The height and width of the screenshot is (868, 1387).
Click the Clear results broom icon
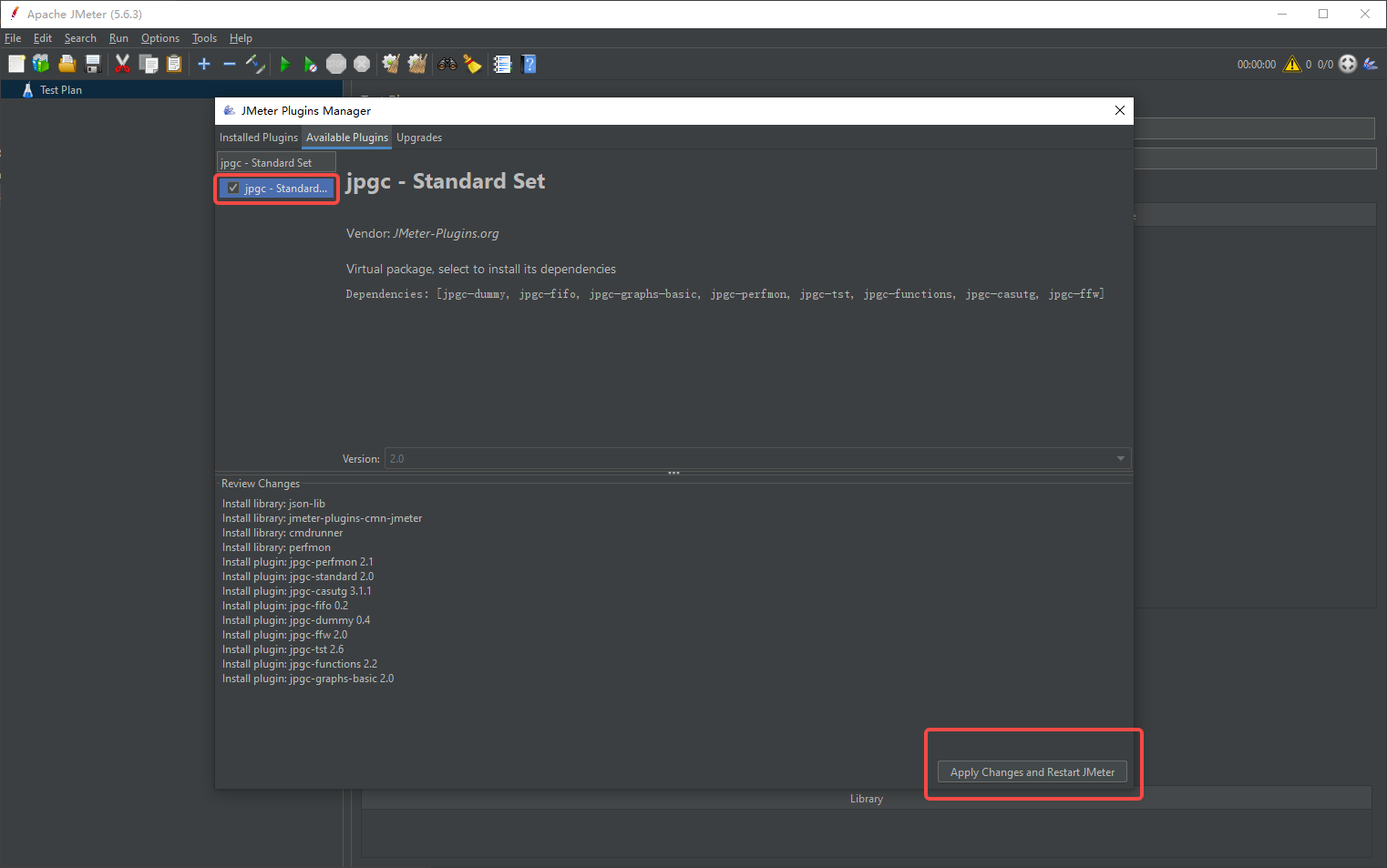point(391,64)
